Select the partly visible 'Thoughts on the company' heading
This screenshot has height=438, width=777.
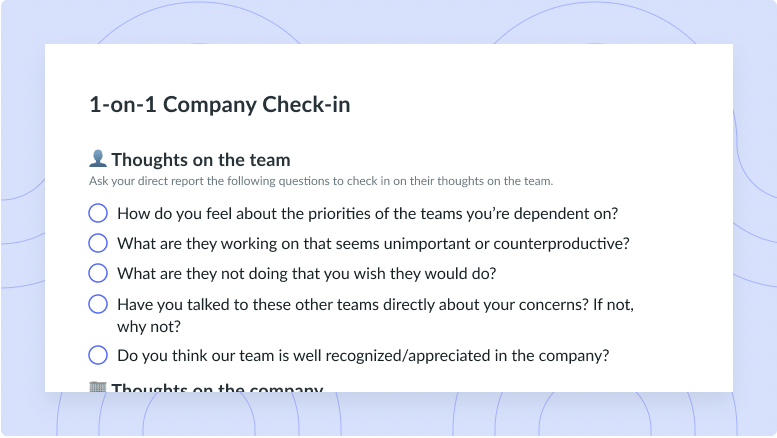pyautogui.click(x=217, y=387)
